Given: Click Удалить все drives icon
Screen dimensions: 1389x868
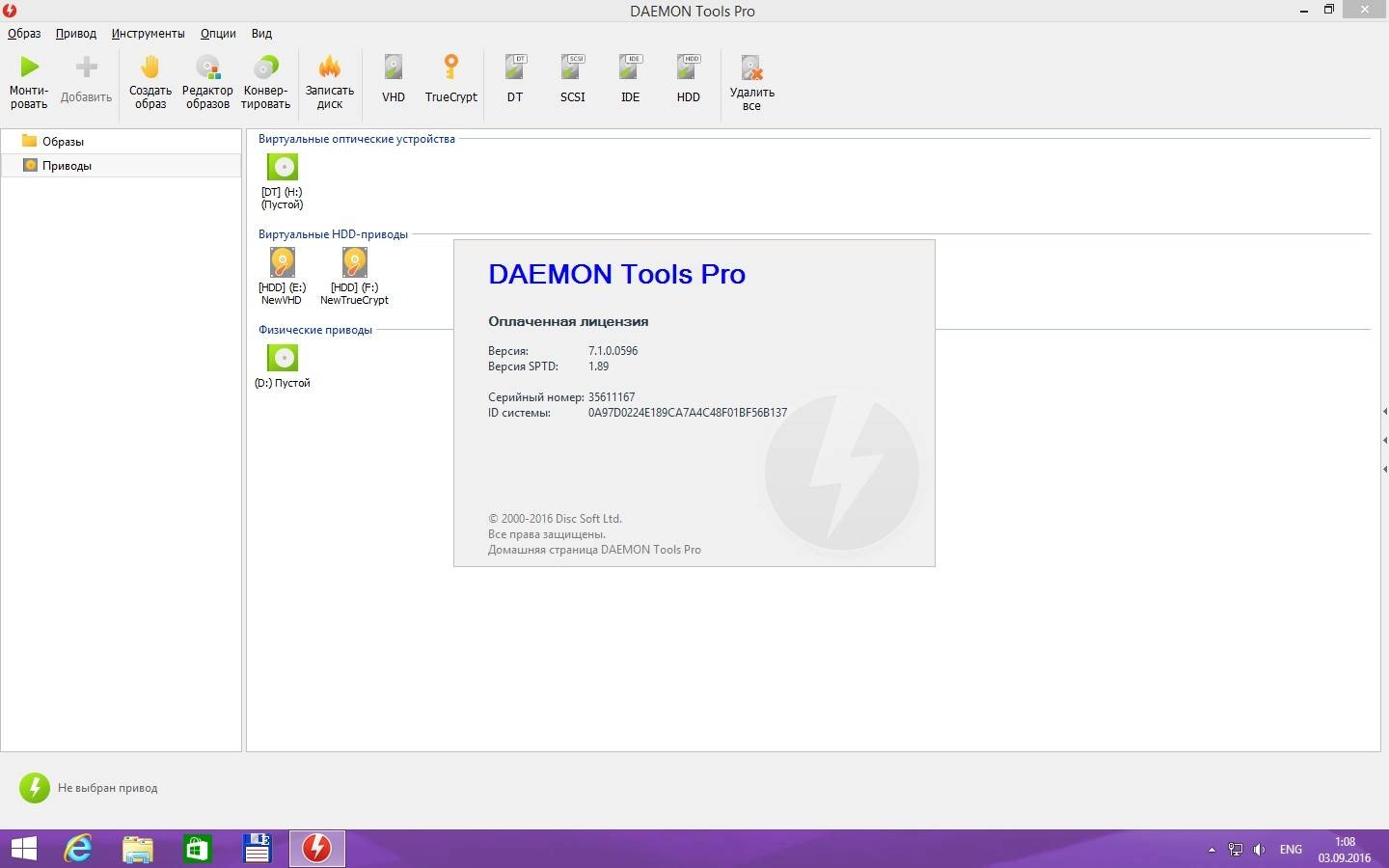Looking at the screenshot, I should [x=751, y=67].
